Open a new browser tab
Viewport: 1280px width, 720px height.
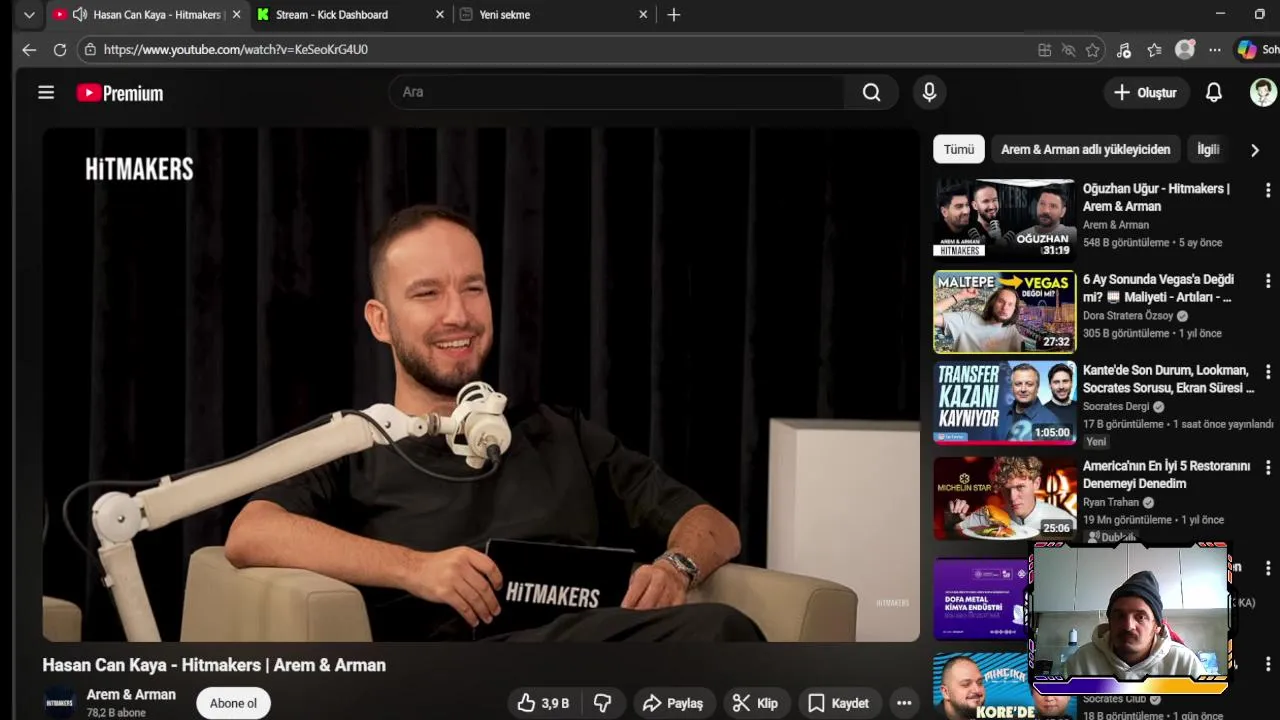click(x=674, y=15)
